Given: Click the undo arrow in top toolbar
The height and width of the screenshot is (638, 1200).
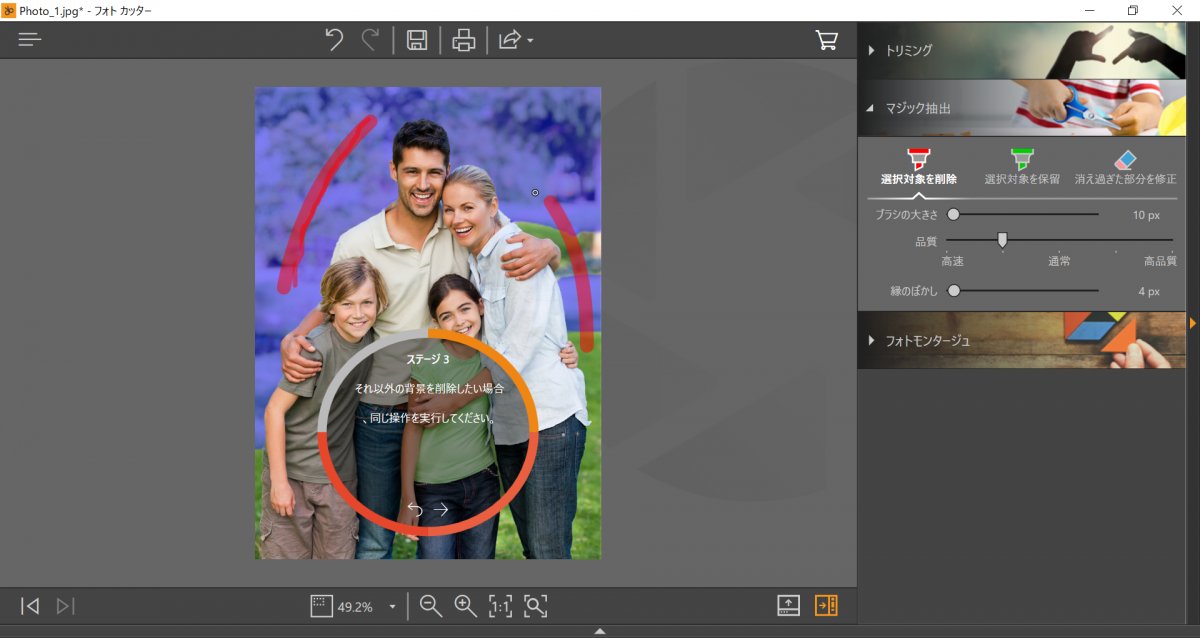Looking at the screenshot, I should point(334,40).
